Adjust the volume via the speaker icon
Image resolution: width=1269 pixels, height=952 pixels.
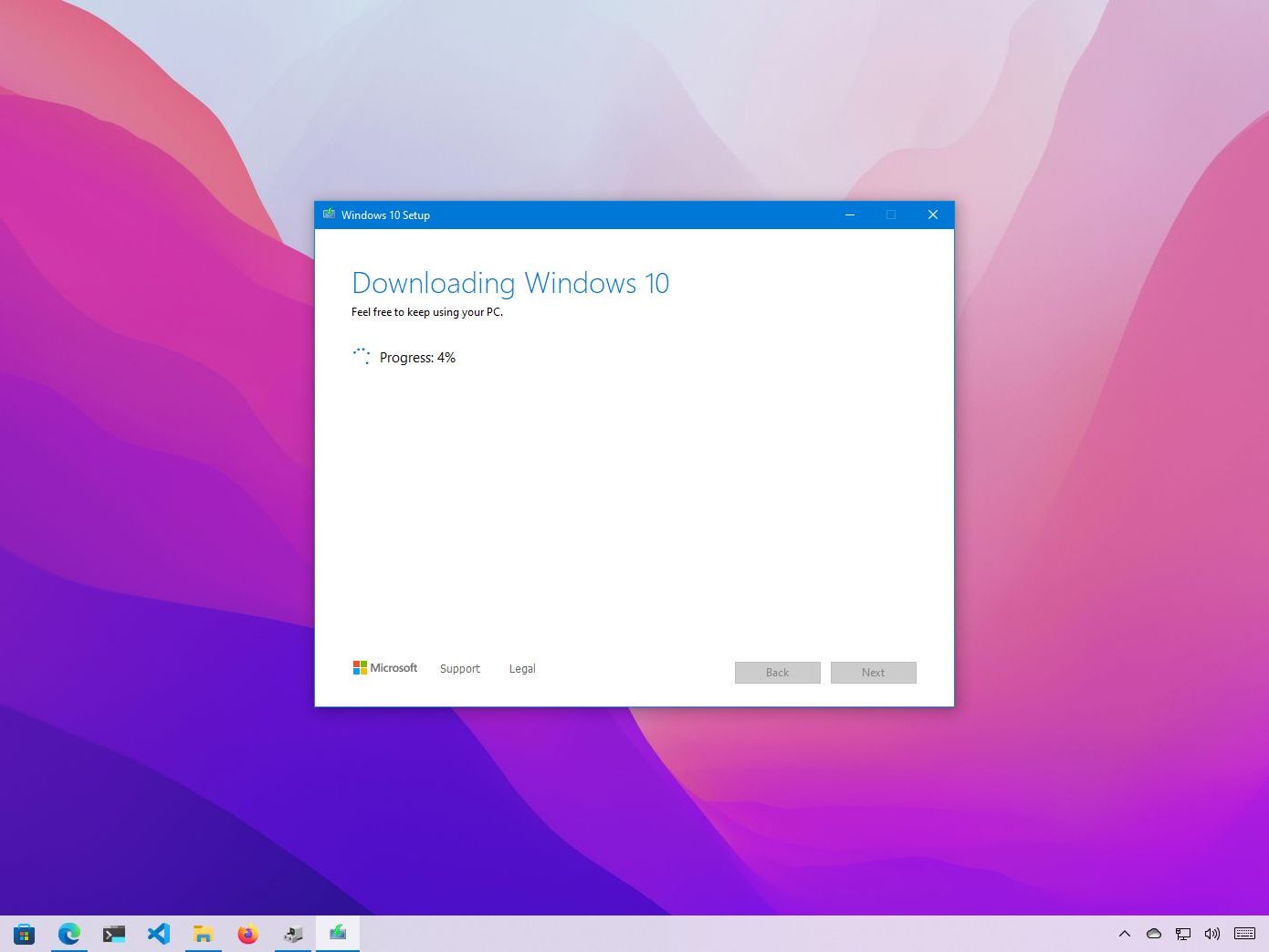point(1213,934)
